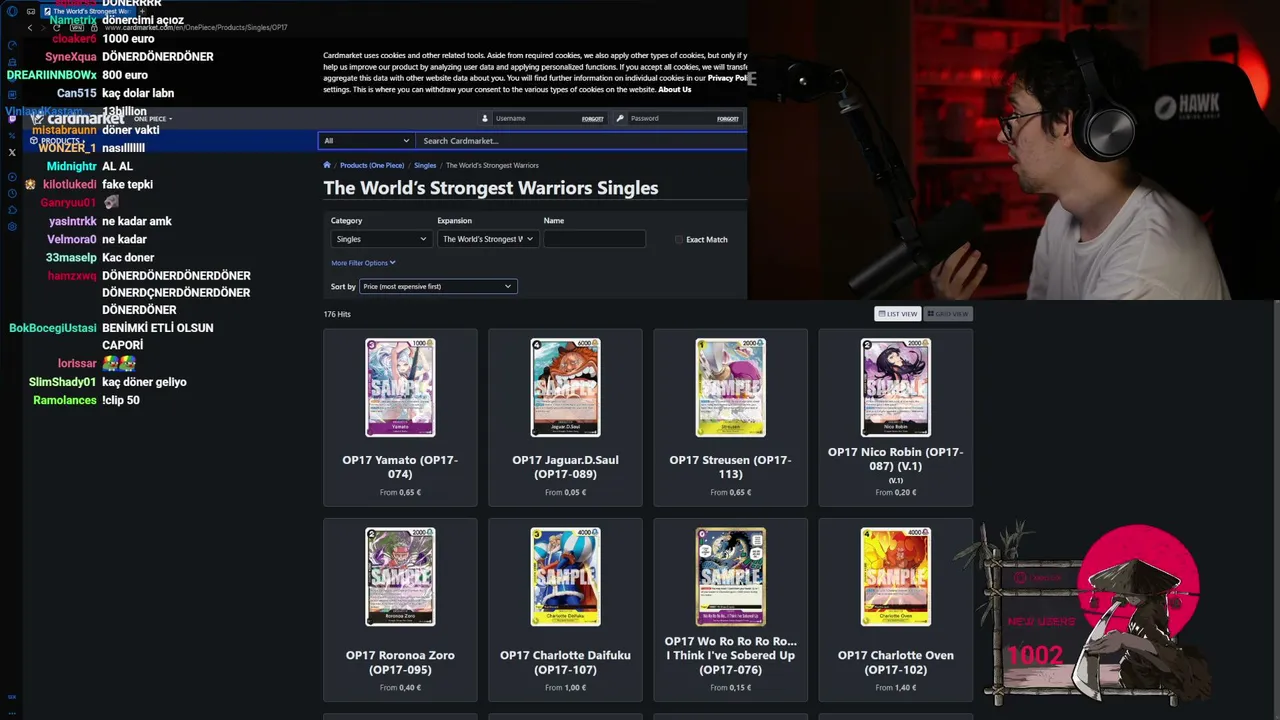
Task: Open Singles breadcrumb link
Action: (425, 165)
